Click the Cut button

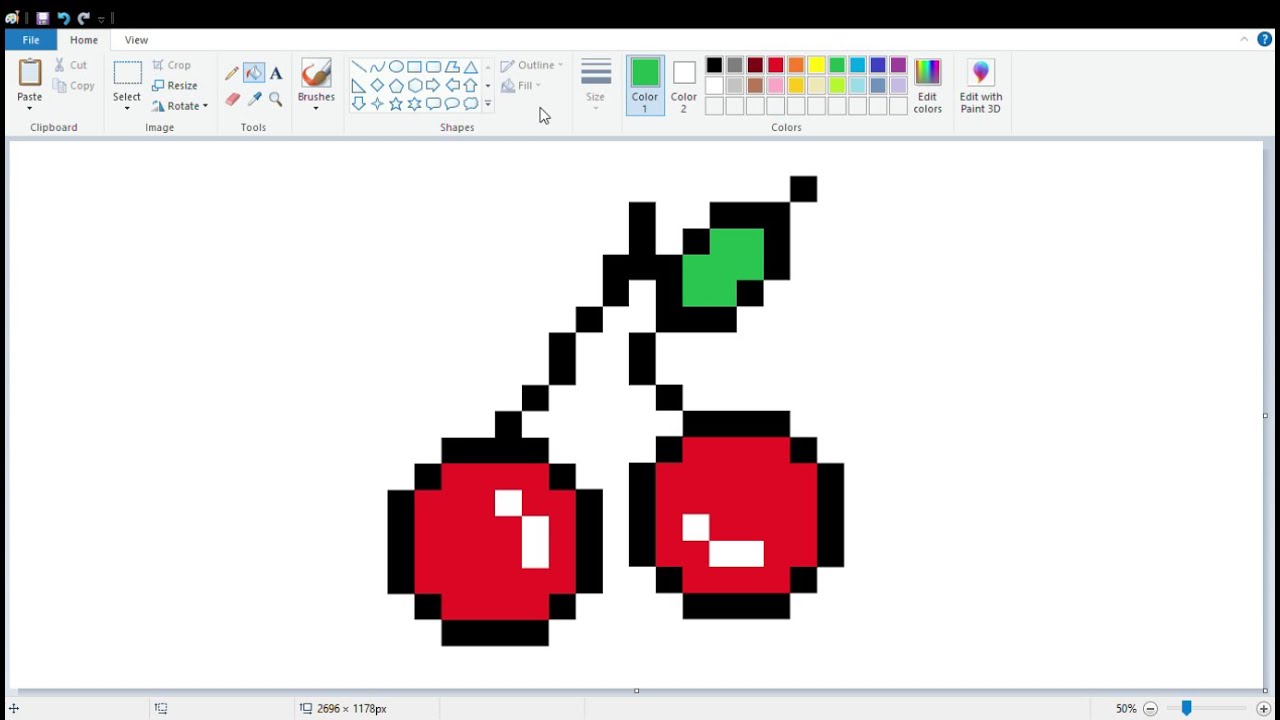click(x=71, y=65)
